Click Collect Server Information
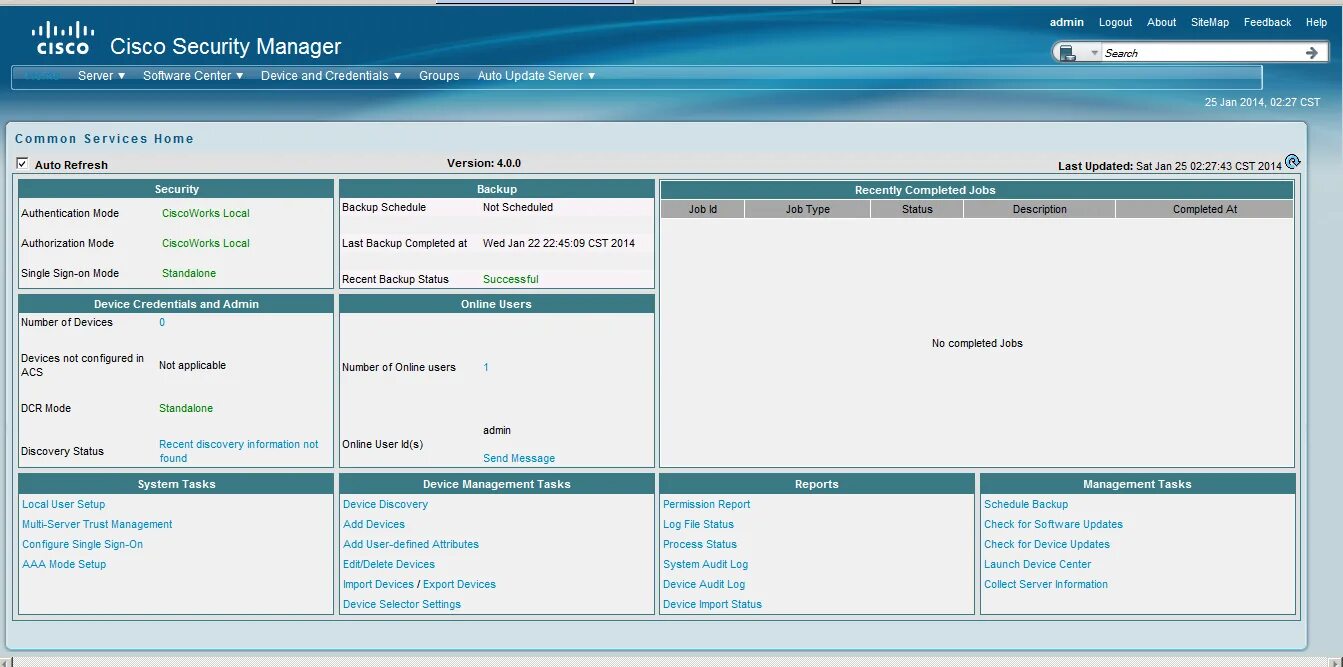 [x=1046, y=584]
